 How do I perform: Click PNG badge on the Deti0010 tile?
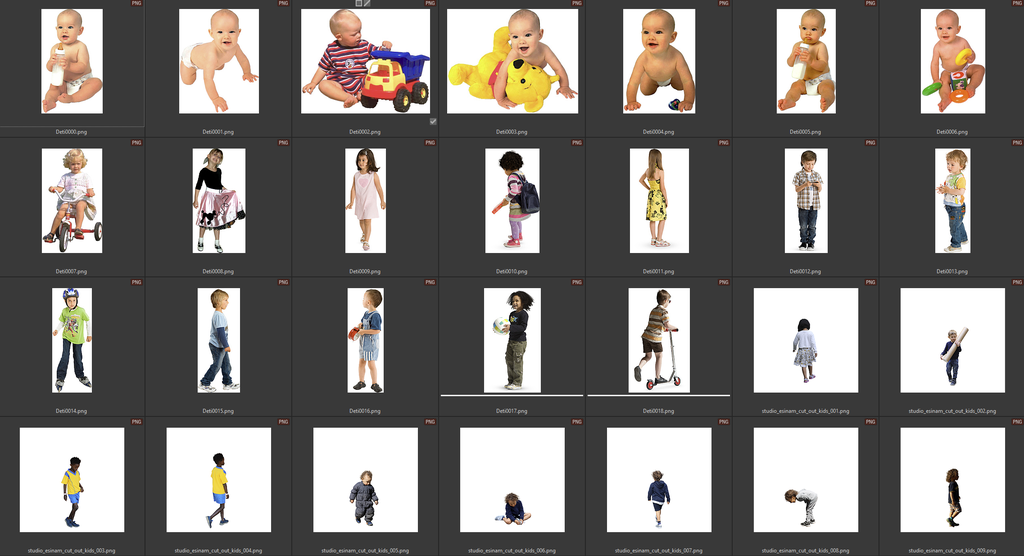tap(577, 143)
